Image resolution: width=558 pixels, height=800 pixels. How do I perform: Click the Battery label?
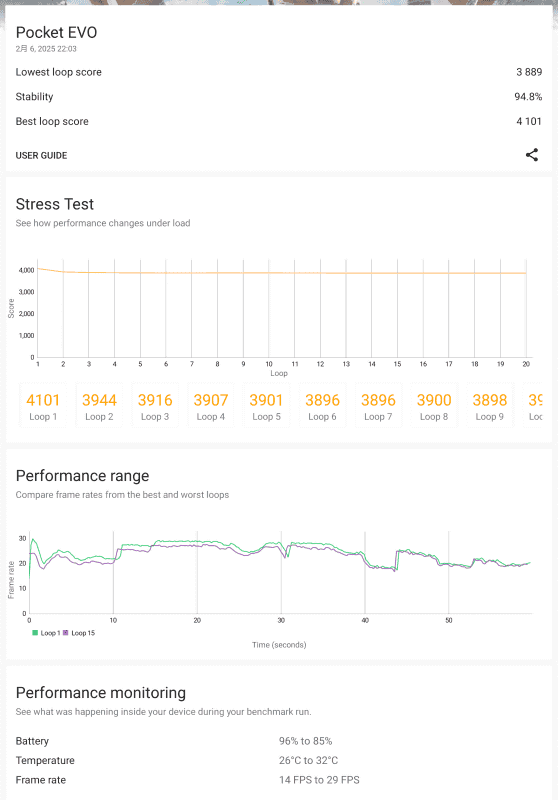[32, 741]
